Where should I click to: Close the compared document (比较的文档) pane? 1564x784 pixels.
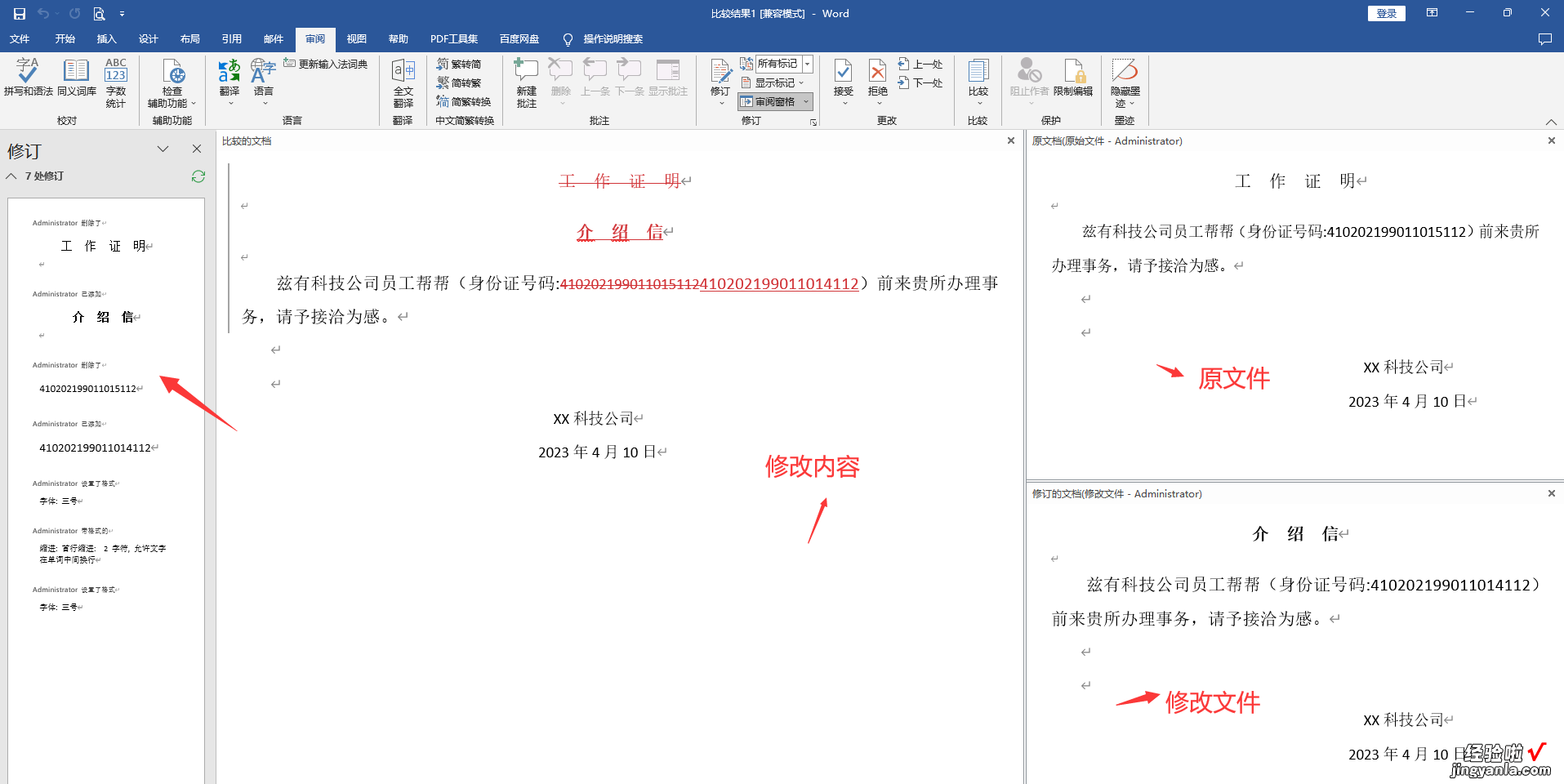pos(1011,140)
